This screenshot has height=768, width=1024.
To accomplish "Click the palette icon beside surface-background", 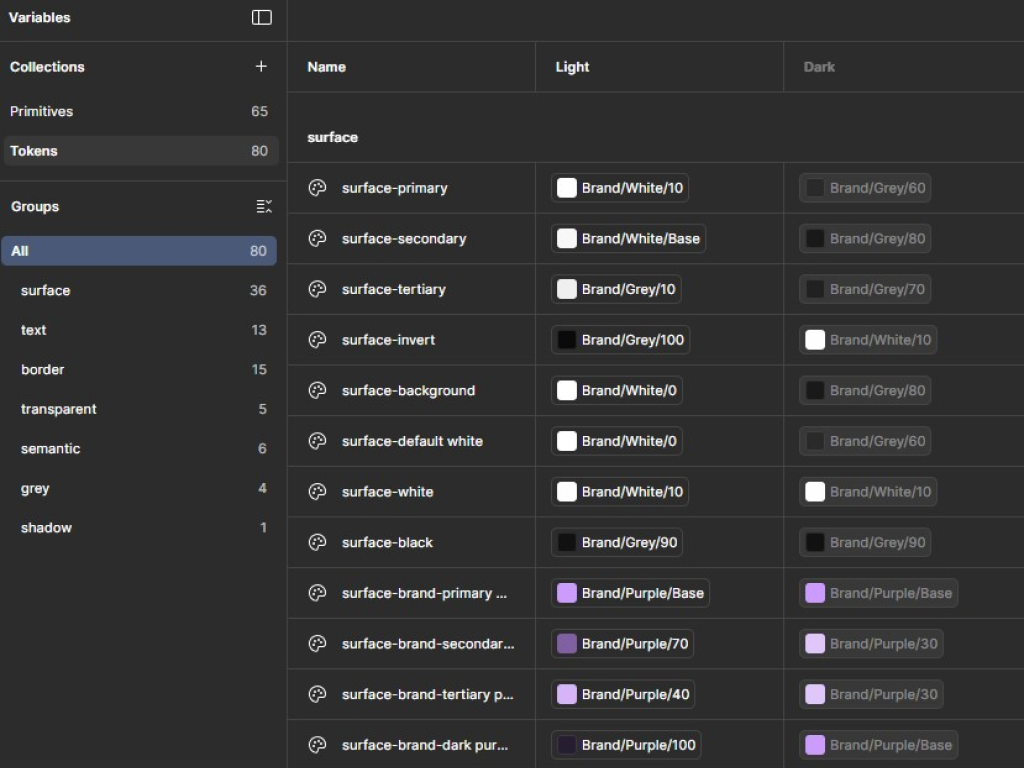I will [x=317, y=390].
